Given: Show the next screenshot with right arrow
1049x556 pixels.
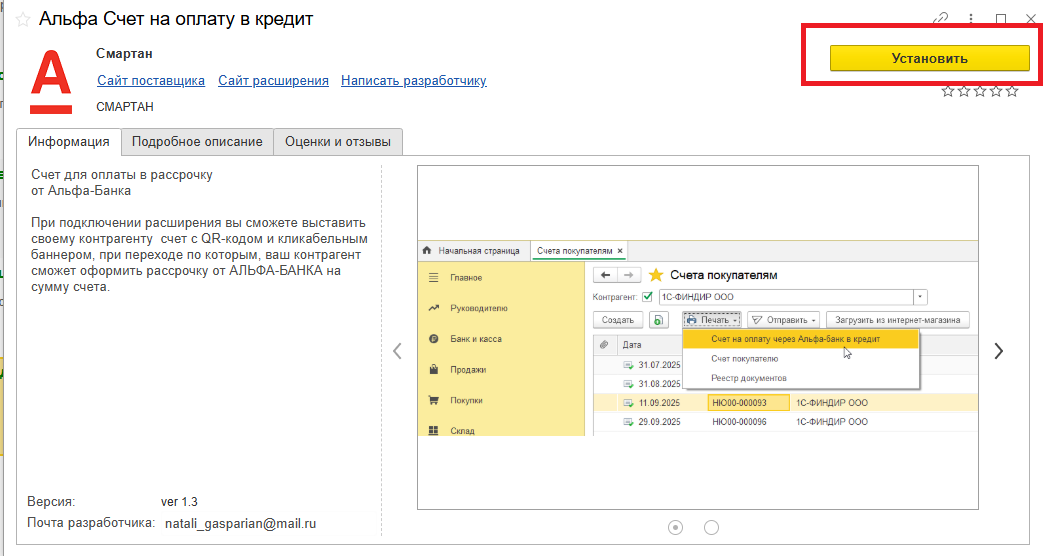Looking at the screenshot, I should click(998, 351).
